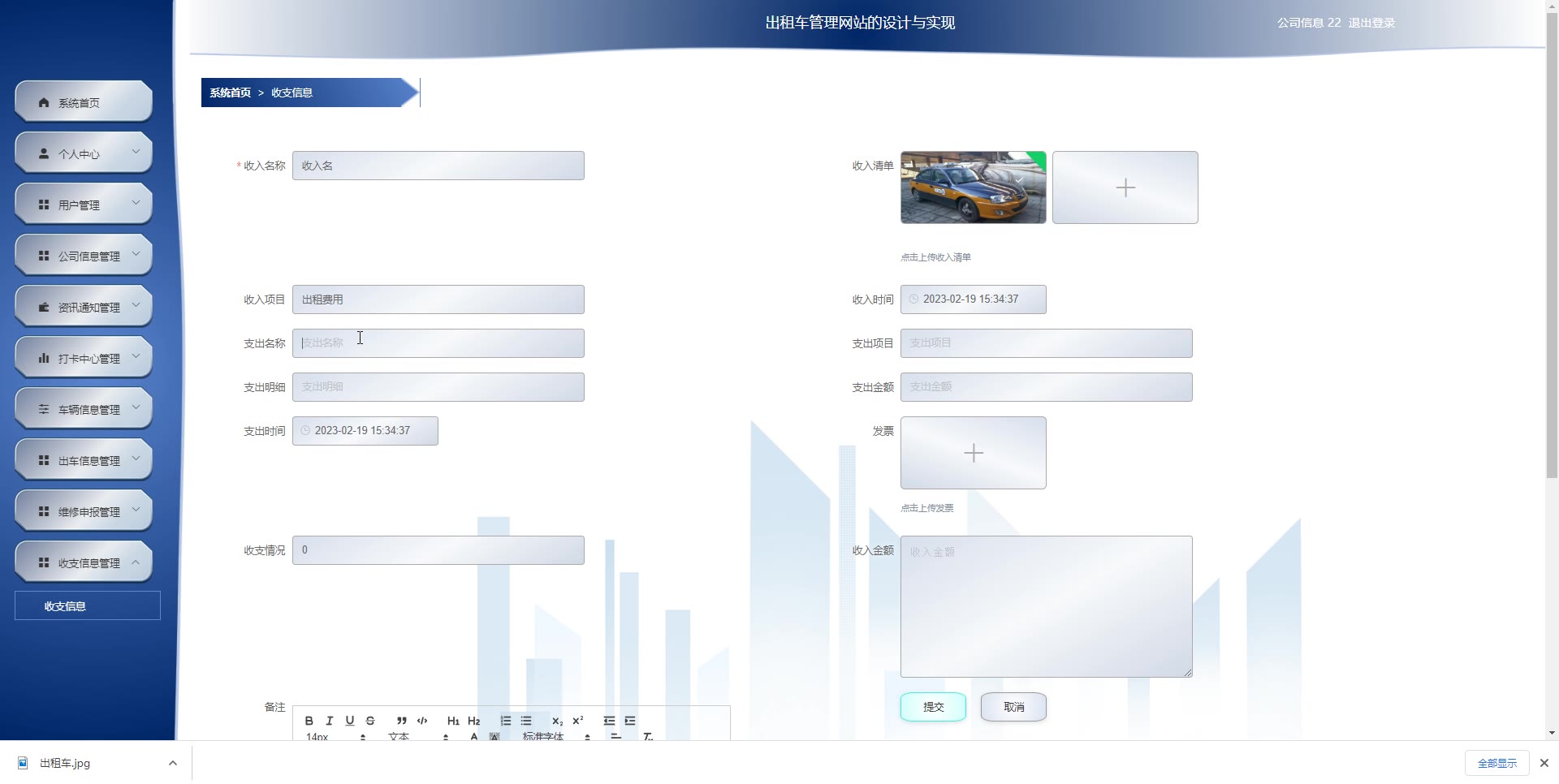Click the person icon beside 个人中心

click(44, 153)
